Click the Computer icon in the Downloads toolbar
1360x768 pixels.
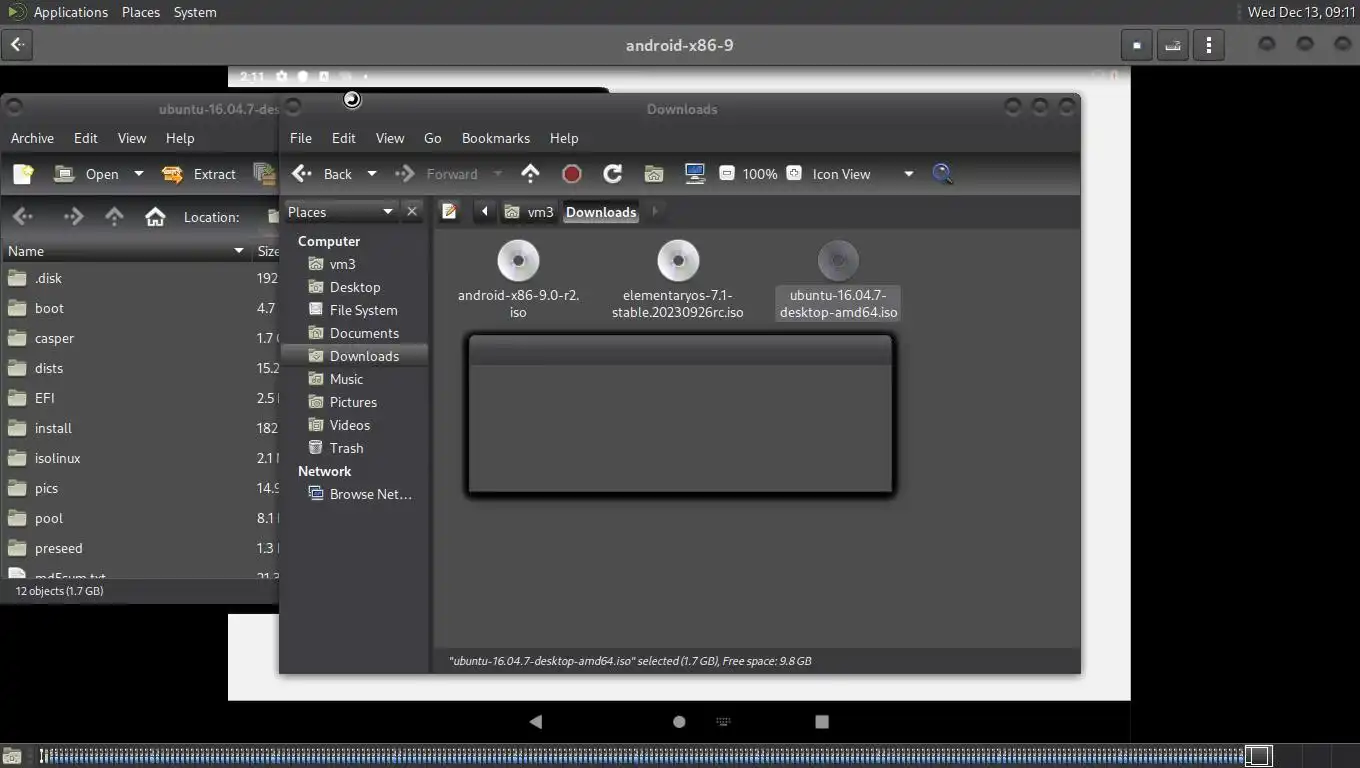pyautogui.click(x=695, y=174)
